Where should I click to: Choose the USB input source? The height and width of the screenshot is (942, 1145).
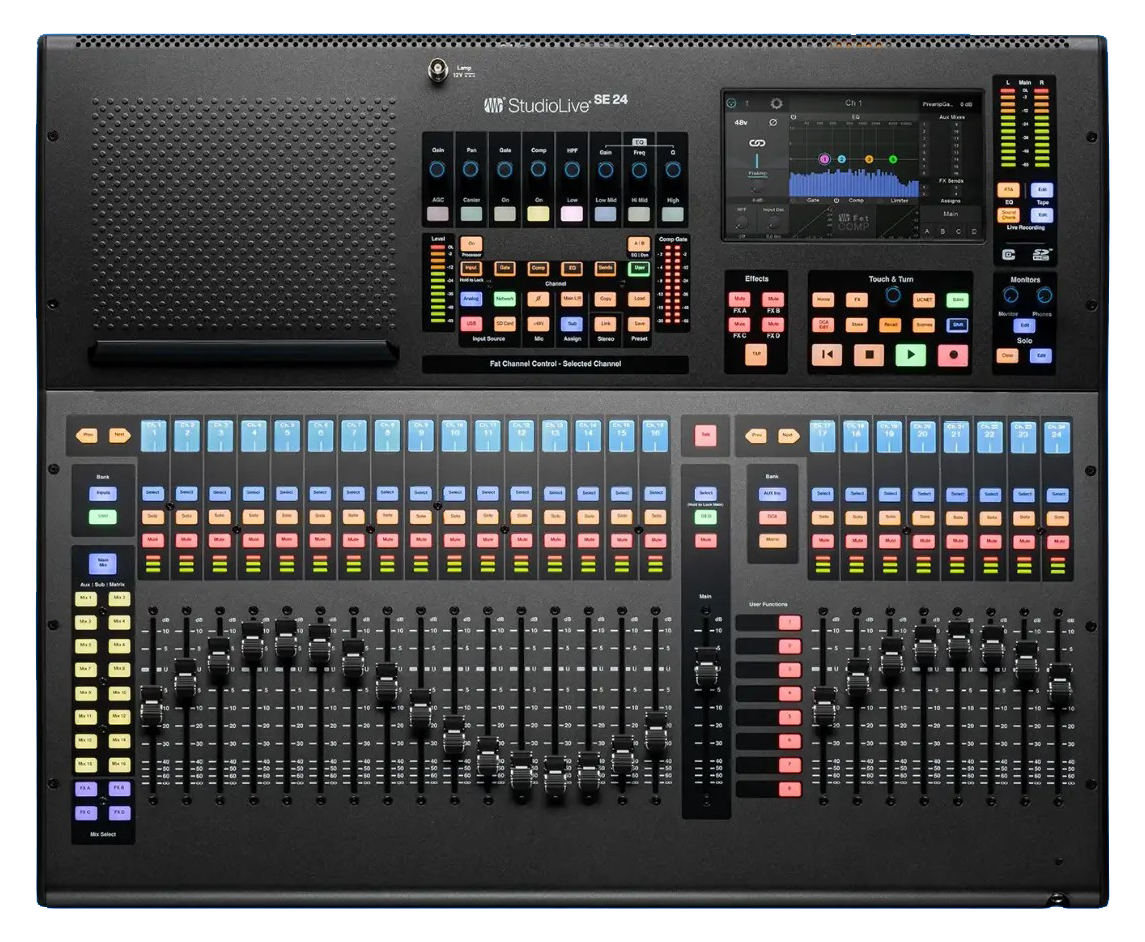[472, 323]
